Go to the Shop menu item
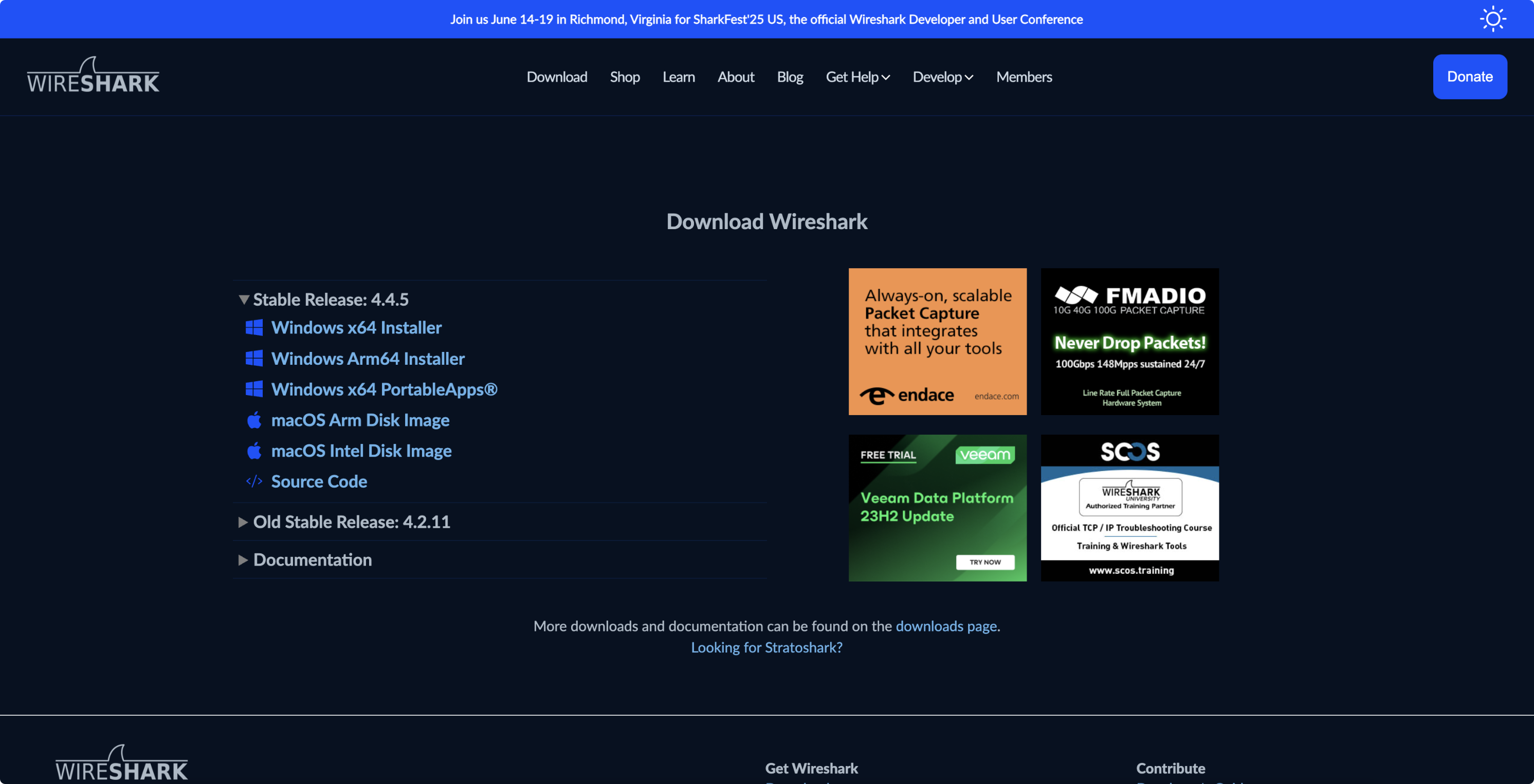Viewport: 1534px width, 784px height. click(625, 77)
